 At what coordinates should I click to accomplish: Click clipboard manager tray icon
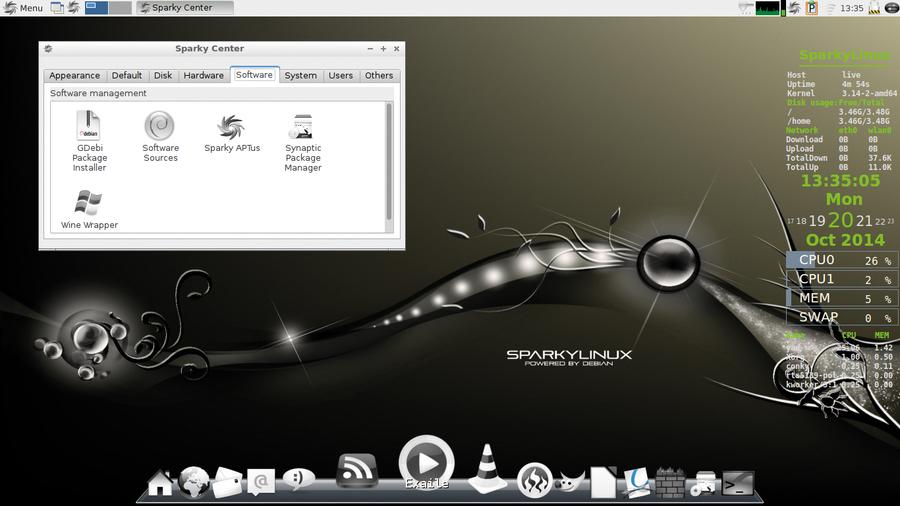point(812,7)
